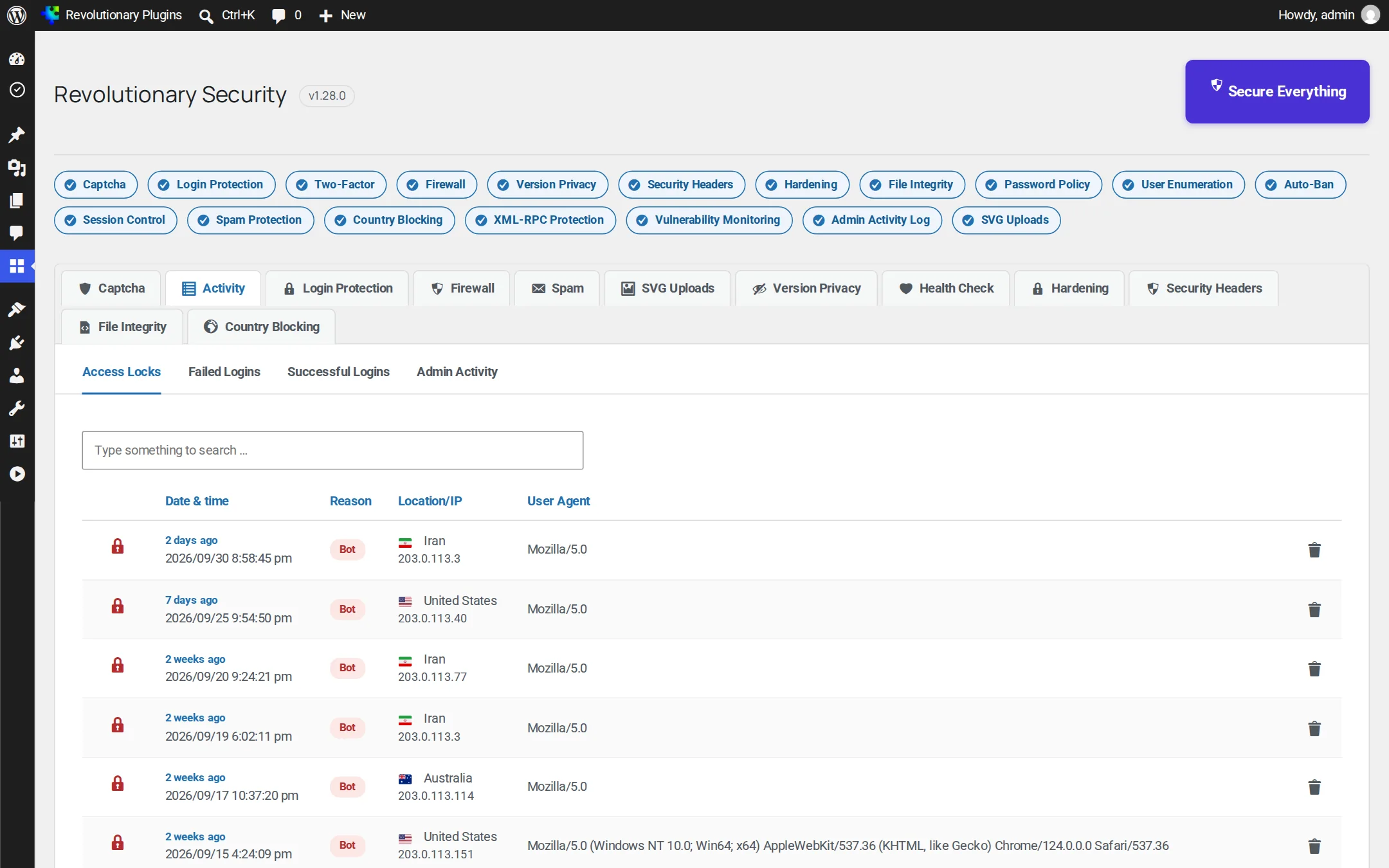Toggle the Vulnerability Monitoring pill
The height and width of the screenshot is (868, 1389).
coord(709,220)
